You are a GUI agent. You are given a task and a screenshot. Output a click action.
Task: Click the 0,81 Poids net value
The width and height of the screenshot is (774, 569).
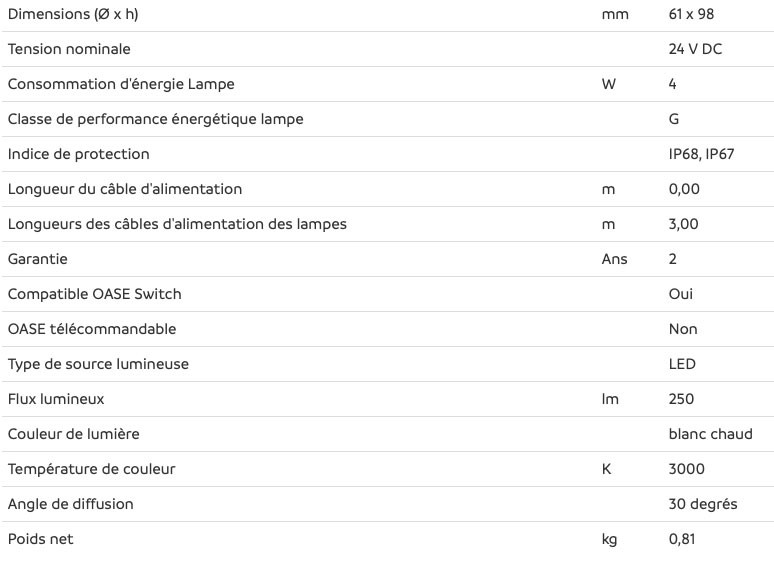click(682, 539)
